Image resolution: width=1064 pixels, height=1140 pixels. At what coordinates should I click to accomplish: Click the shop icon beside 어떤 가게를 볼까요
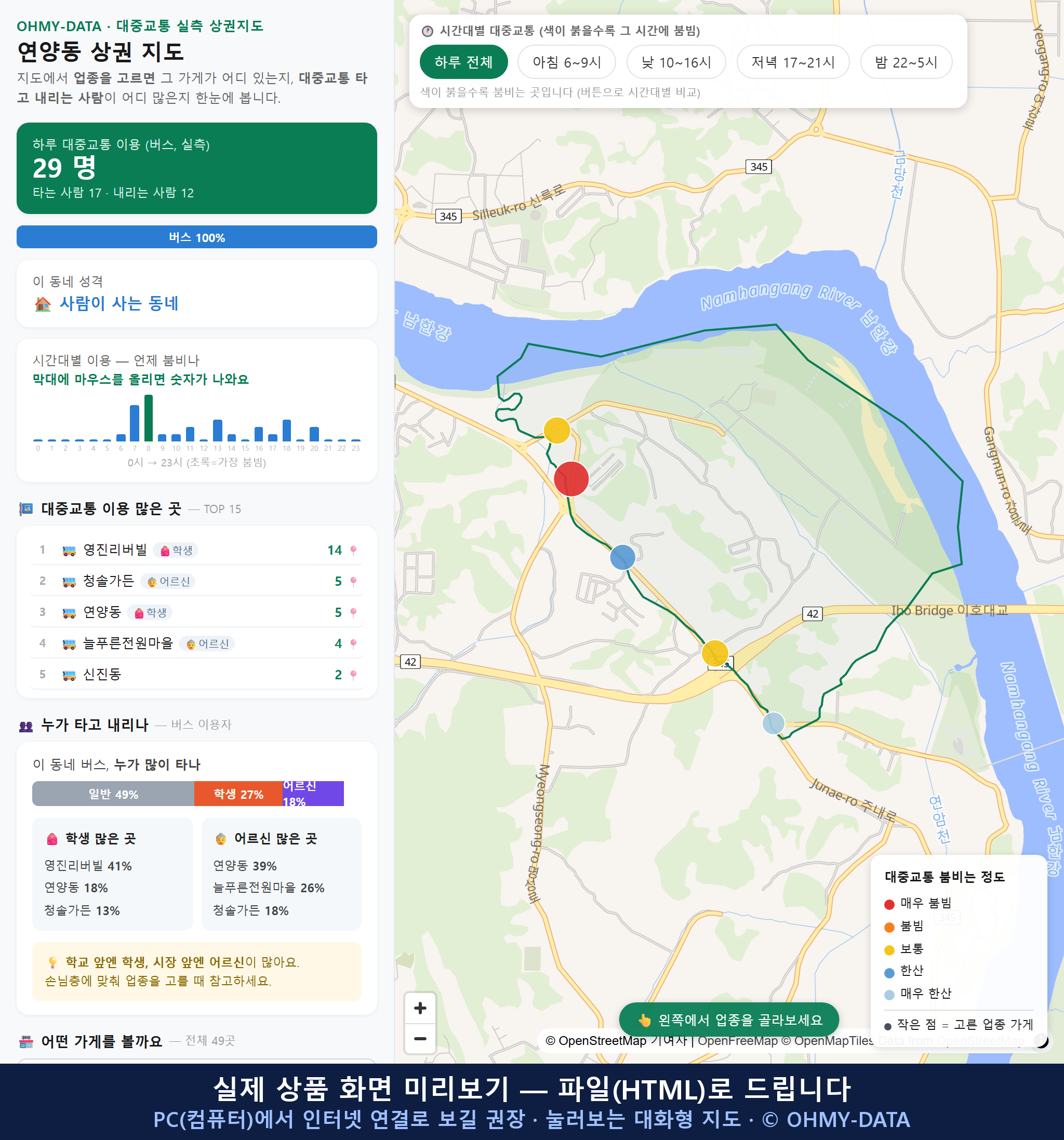(x=26, y=1041)
